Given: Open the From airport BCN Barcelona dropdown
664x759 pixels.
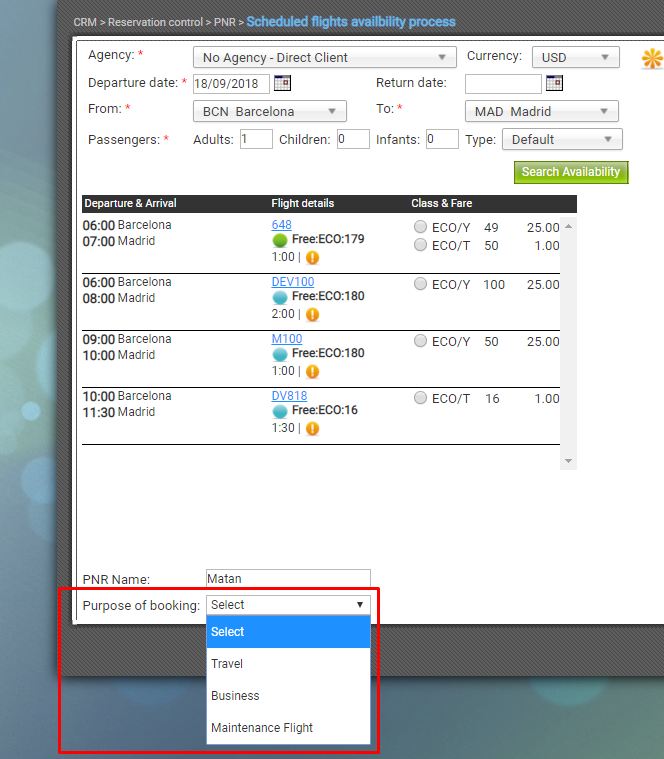Looking at the screenshot, I should pos(270,111).
